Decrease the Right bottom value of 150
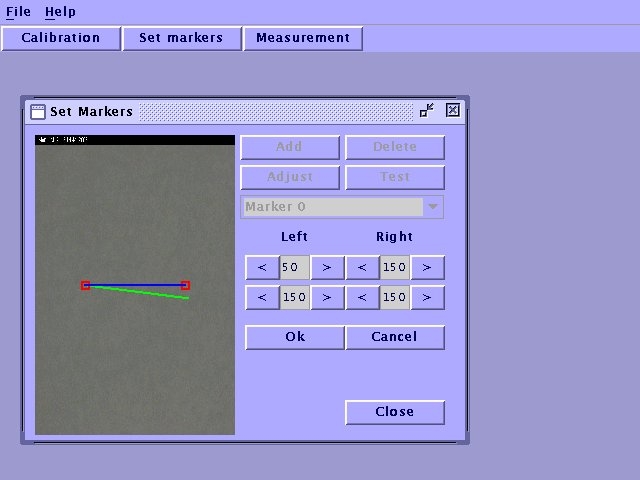The image size is (640, 480). pyautogui.click(x=362, y=298)
